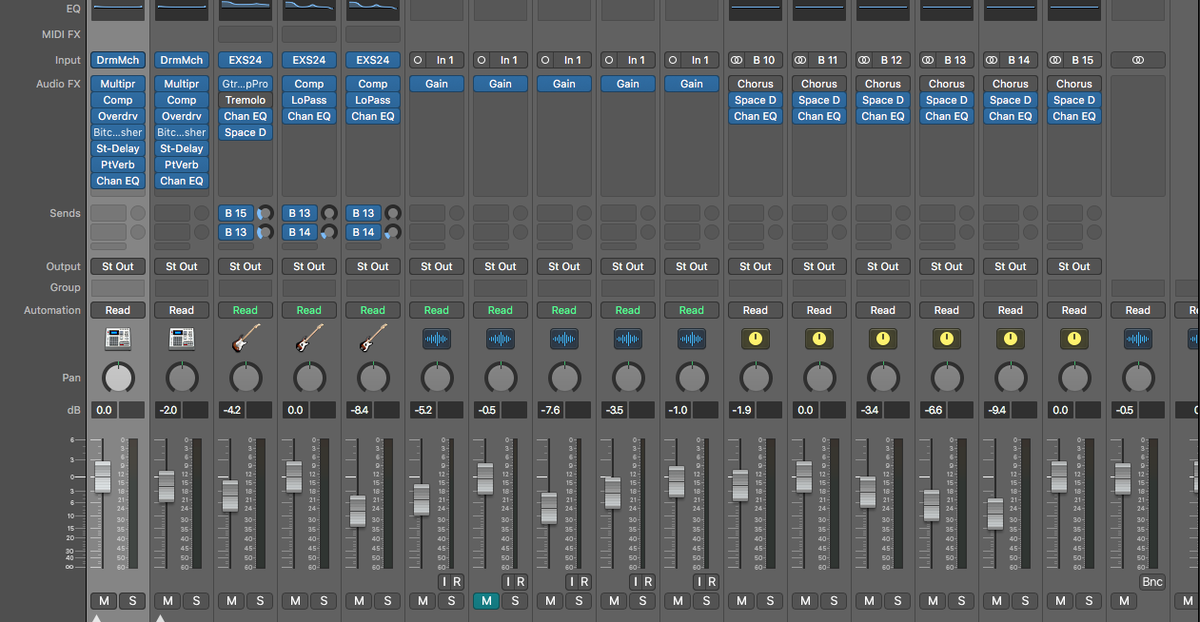Screen dimensions: 1200x622
Task: Open automation Read menu on -4.2 dB channel
Action: 245,310
